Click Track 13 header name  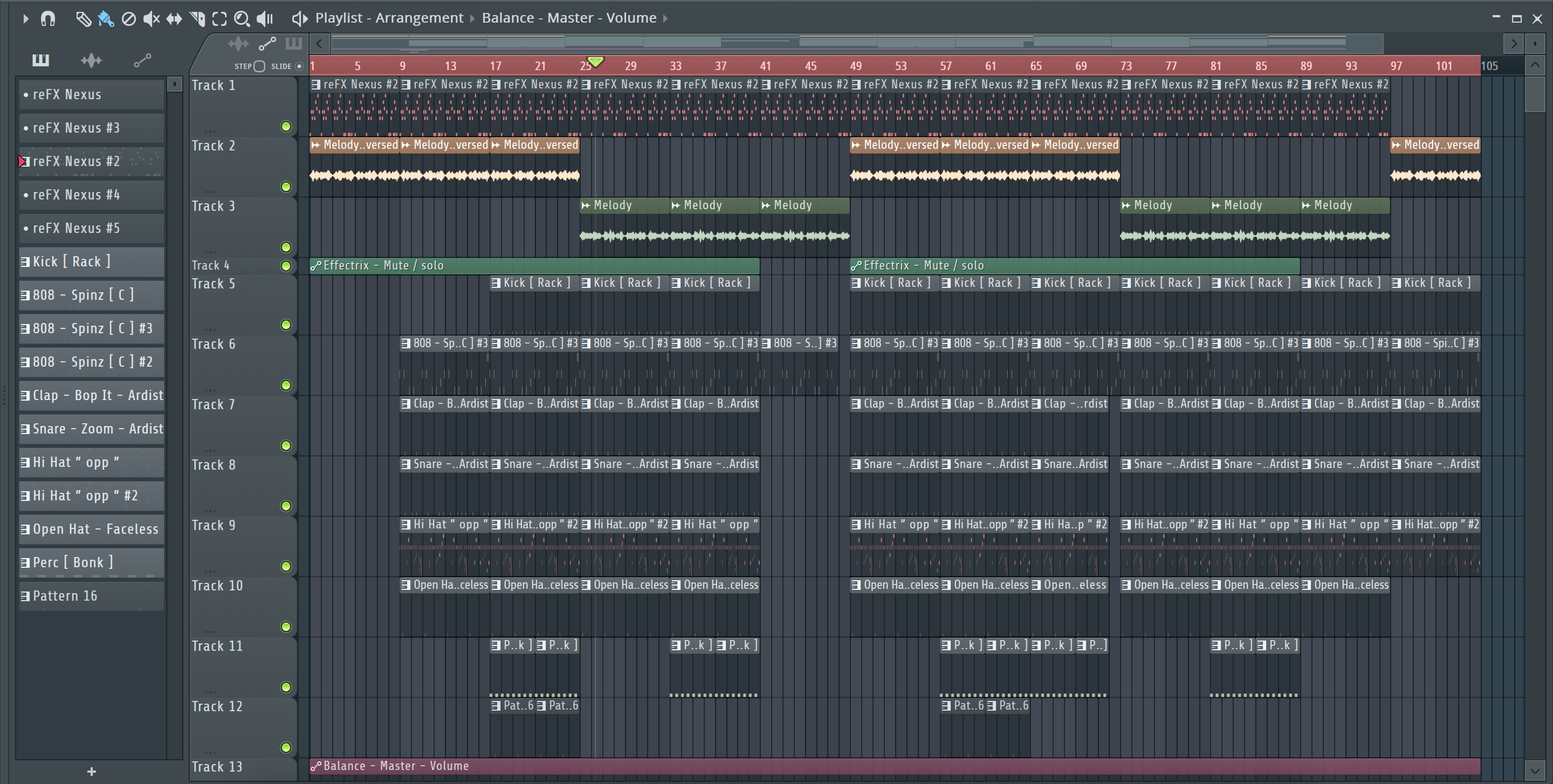217,767
